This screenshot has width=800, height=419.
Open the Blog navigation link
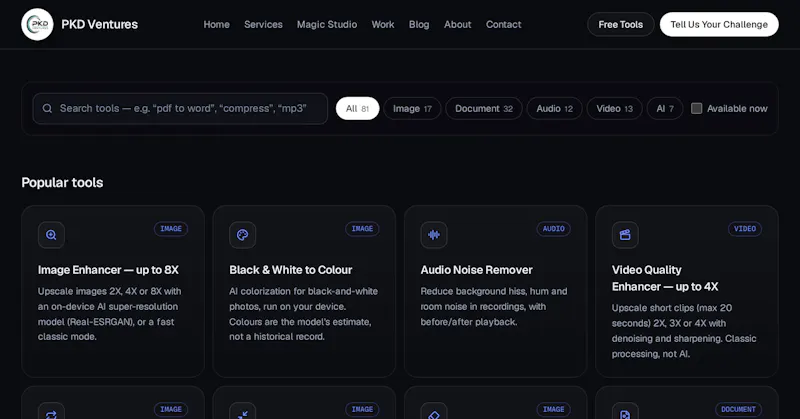(x=419, y=24)
